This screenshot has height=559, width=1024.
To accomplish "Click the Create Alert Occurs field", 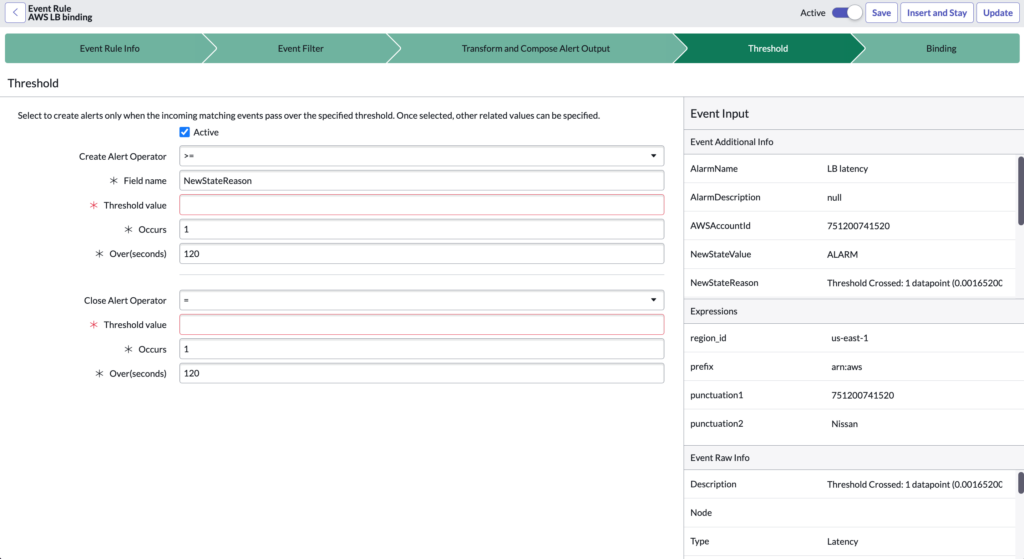I will coord(421,229).
